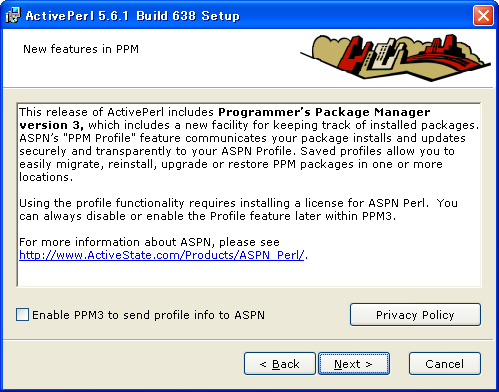Click bold 'Programmer's Package Manager' text

(x=324, y=112)
